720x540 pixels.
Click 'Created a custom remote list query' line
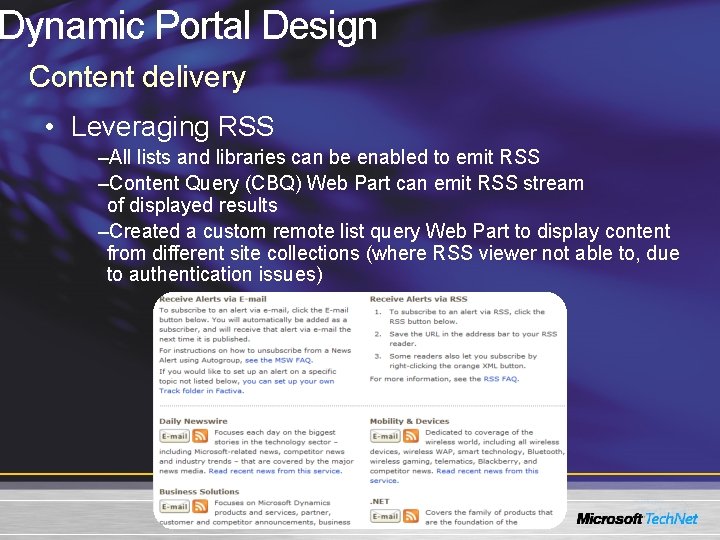(x=389, y=253)
